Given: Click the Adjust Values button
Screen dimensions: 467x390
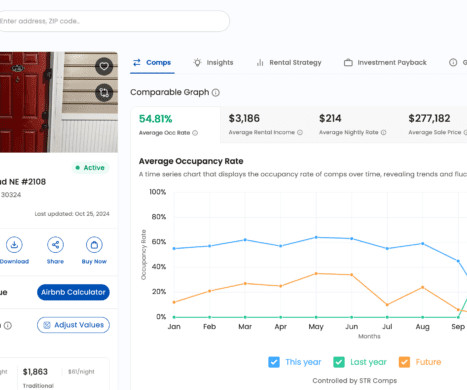Looking at the screenshot, I should point(73,325).
